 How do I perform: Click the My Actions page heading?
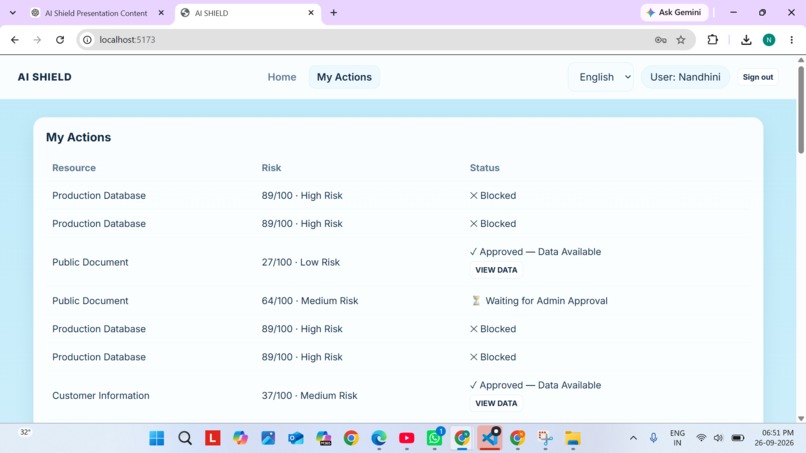(x=79, y=137)
